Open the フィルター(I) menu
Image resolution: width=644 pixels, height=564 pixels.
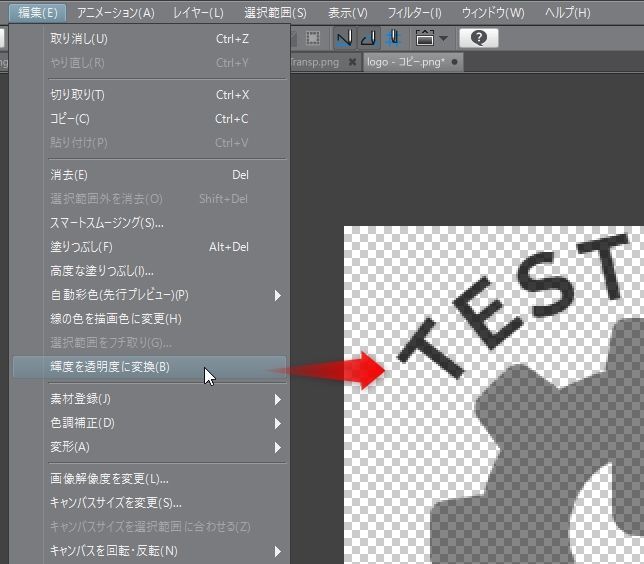click(x=414, y=13)
